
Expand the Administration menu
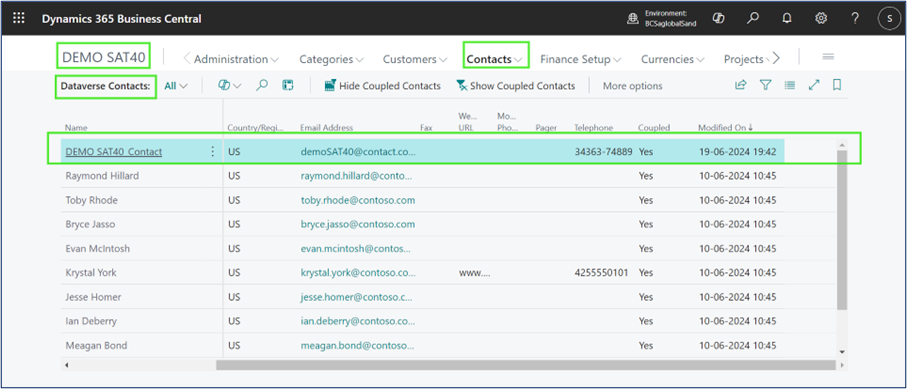236,59
